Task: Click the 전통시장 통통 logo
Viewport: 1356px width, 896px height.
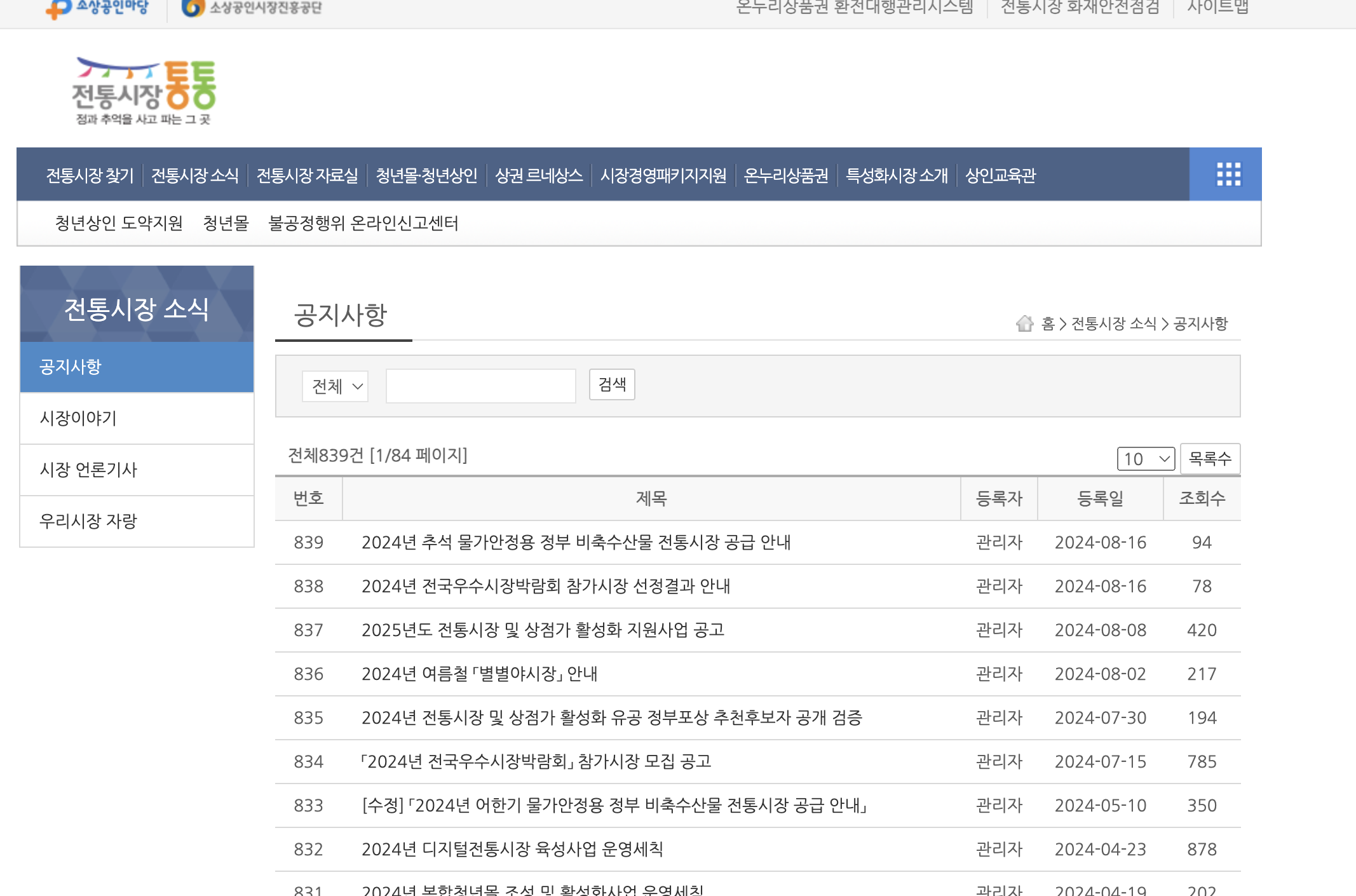Action: click(144, 92)
